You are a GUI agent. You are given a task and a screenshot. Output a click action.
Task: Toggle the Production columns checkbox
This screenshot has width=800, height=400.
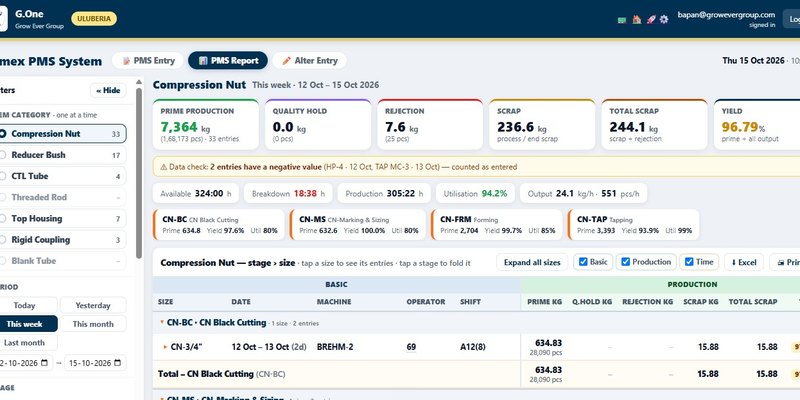626,262
